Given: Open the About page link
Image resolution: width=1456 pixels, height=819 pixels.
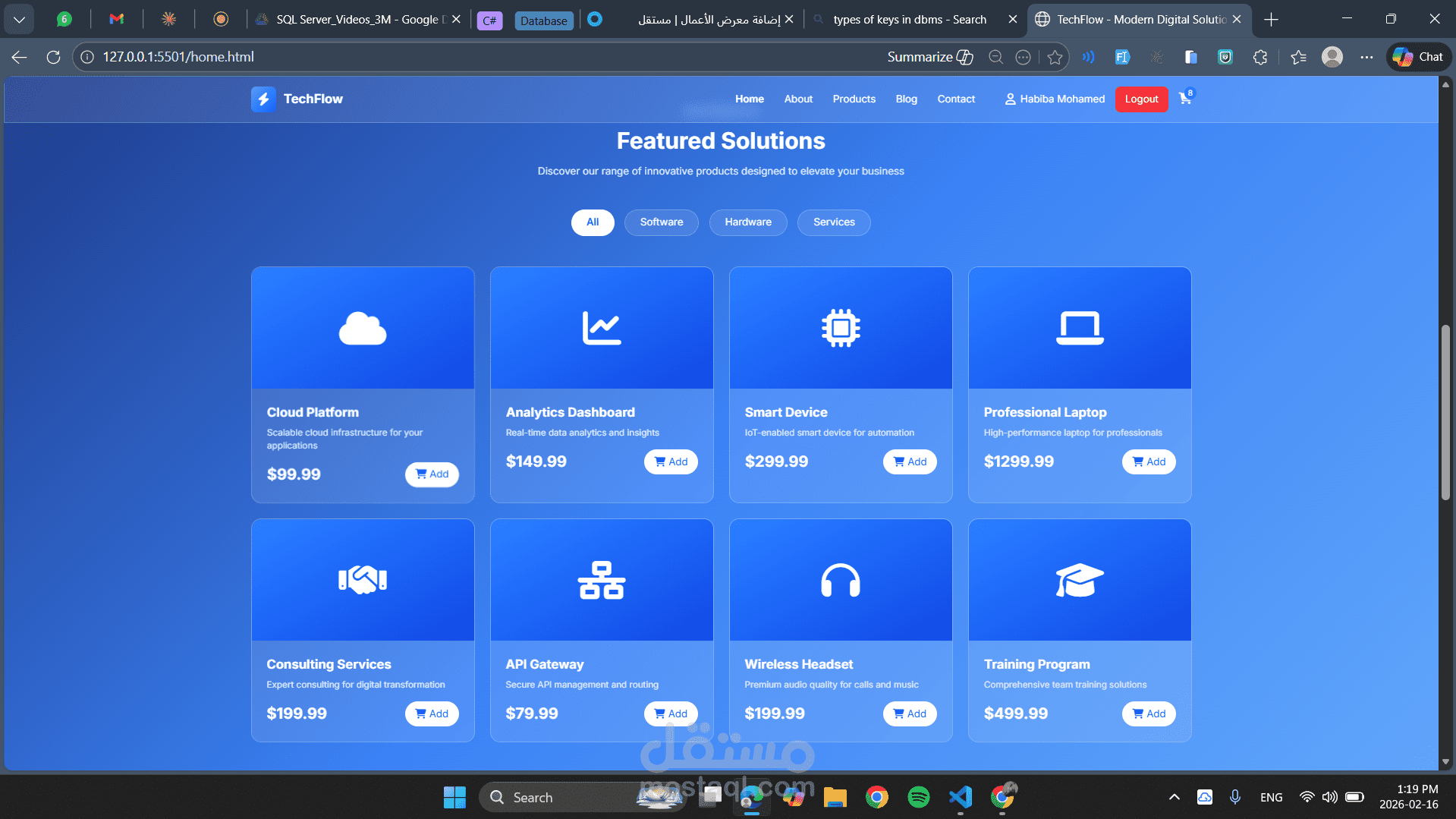Looking at the screenshot, I should tap(798, 99).
